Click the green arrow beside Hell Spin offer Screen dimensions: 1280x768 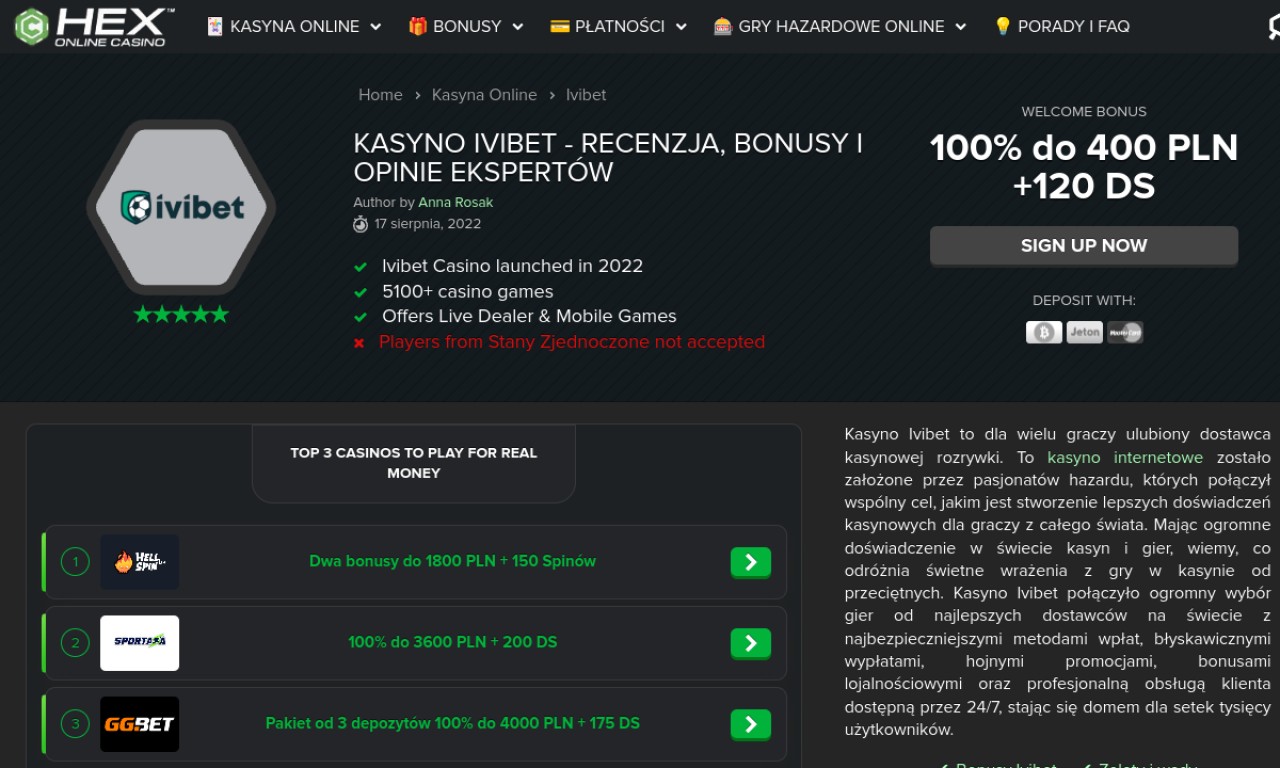[x=751, y=562]
